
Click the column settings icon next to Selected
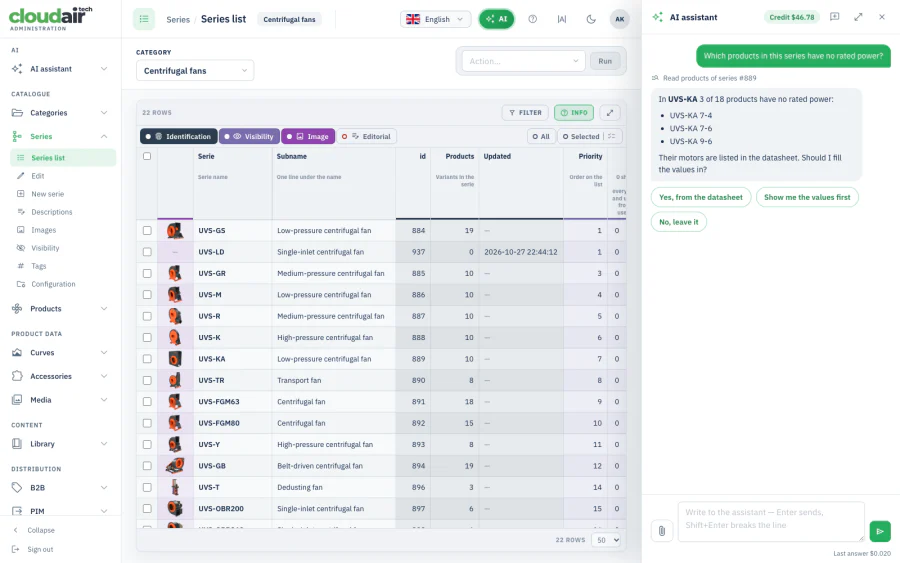pos(612,137)
